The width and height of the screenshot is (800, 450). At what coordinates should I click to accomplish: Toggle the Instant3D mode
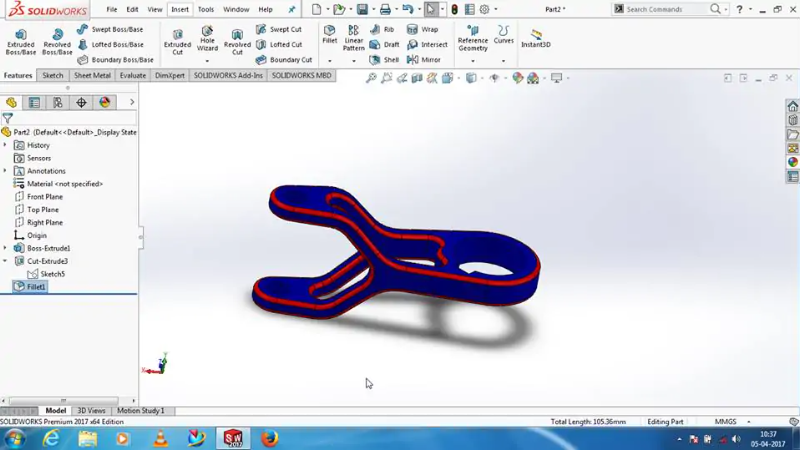click(536, 38)
